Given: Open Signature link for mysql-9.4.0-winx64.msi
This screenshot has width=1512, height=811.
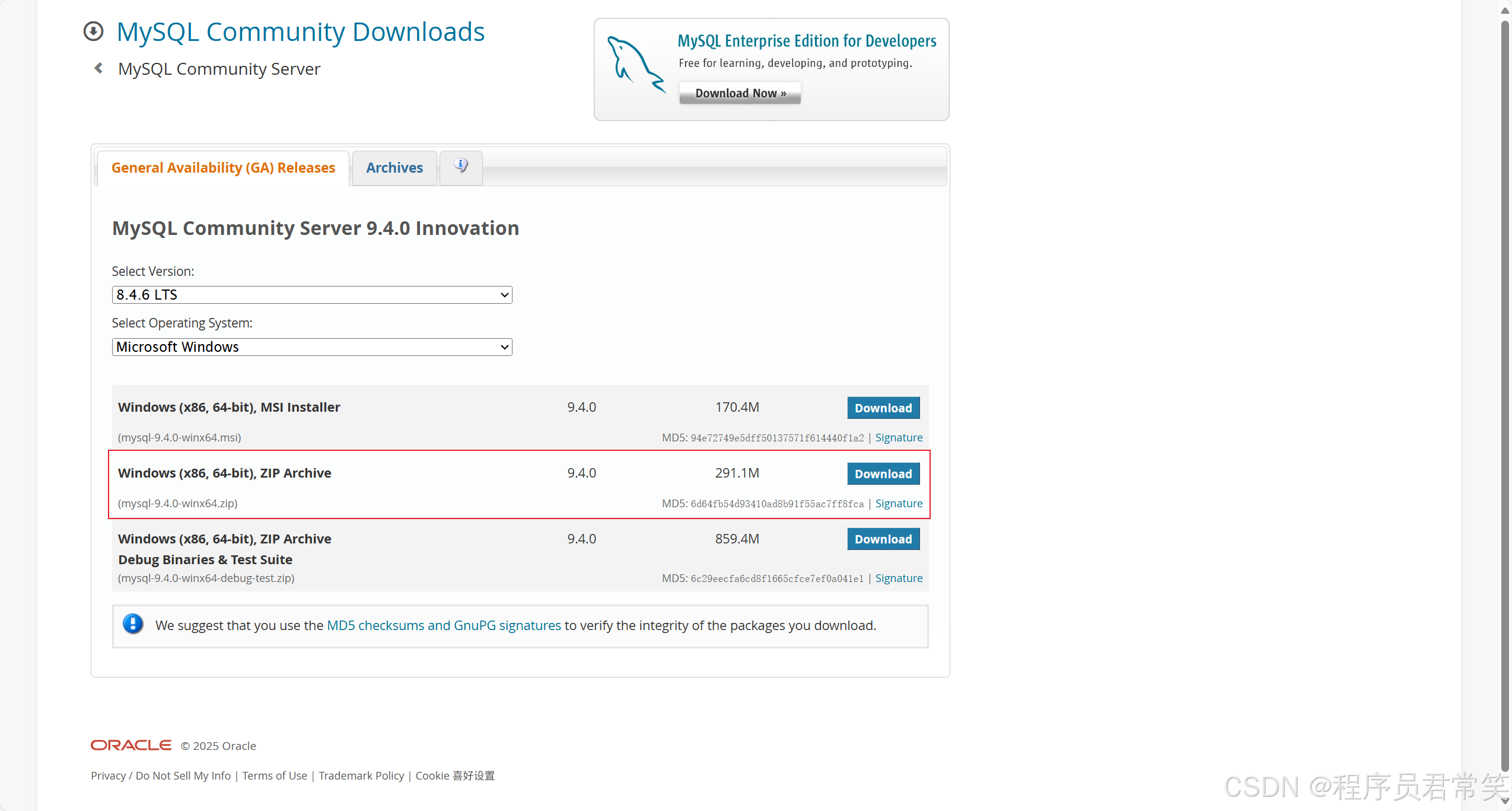Looking at the screenshot, I should 899,437.
